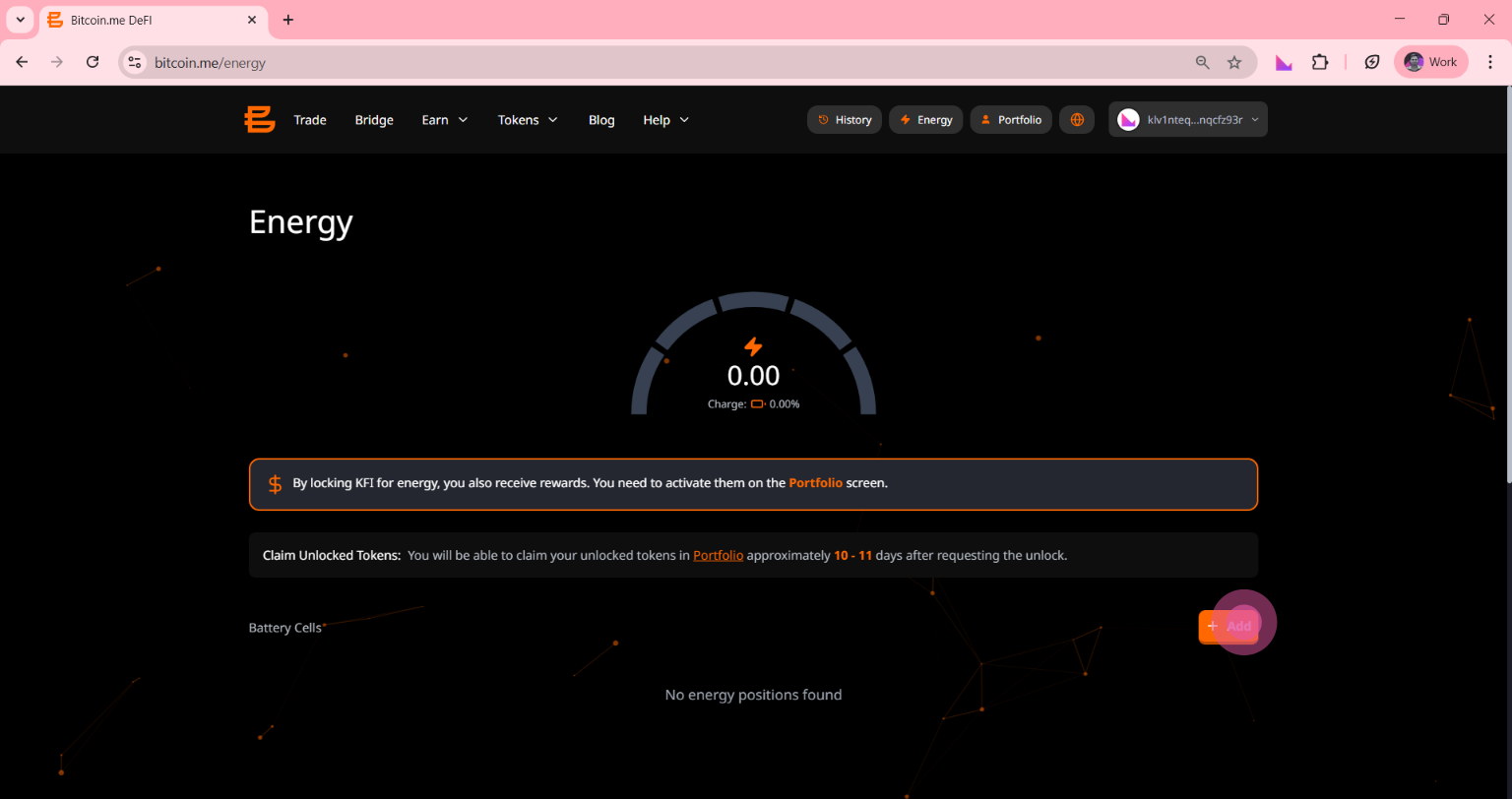The width and height of the screenshot is (1512, 799).
Task: Click the Energy lightning button in header
Action: 925,120
